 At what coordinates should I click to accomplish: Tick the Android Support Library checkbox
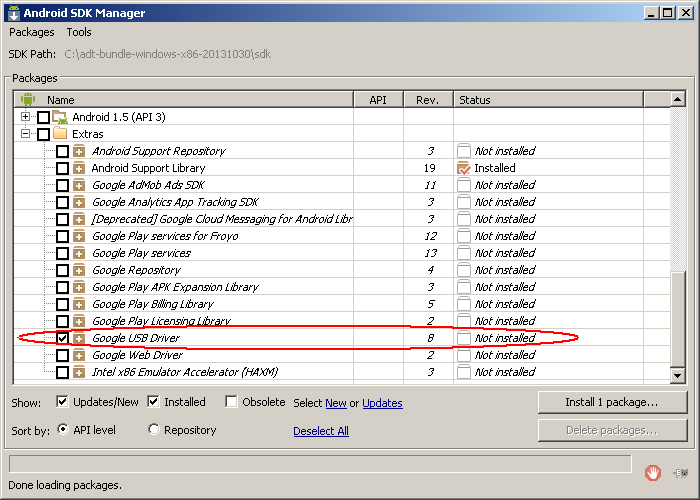[62, 168]
